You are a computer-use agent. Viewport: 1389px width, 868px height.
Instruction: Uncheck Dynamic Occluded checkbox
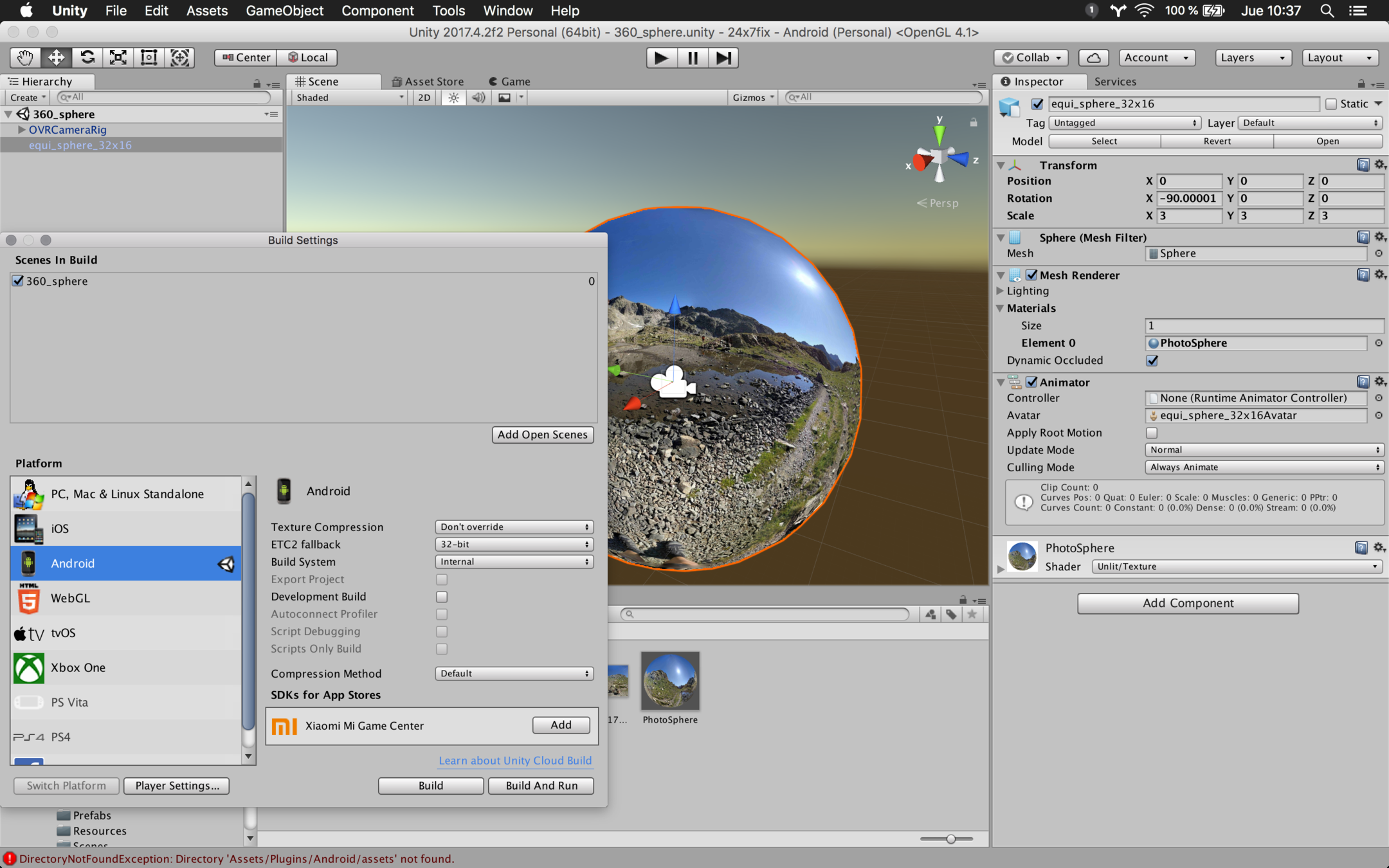pos(1152,361)
